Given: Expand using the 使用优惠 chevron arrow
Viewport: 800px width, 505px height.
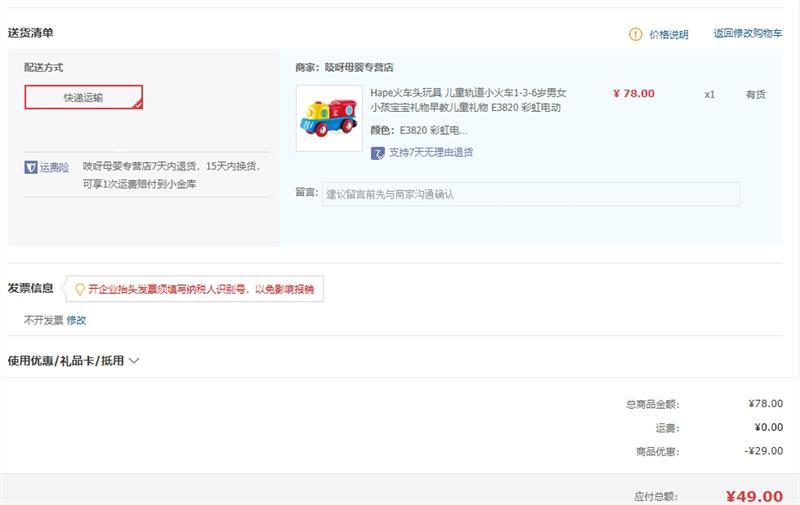Looking at the screenshot, I should (x=134, y=361).
